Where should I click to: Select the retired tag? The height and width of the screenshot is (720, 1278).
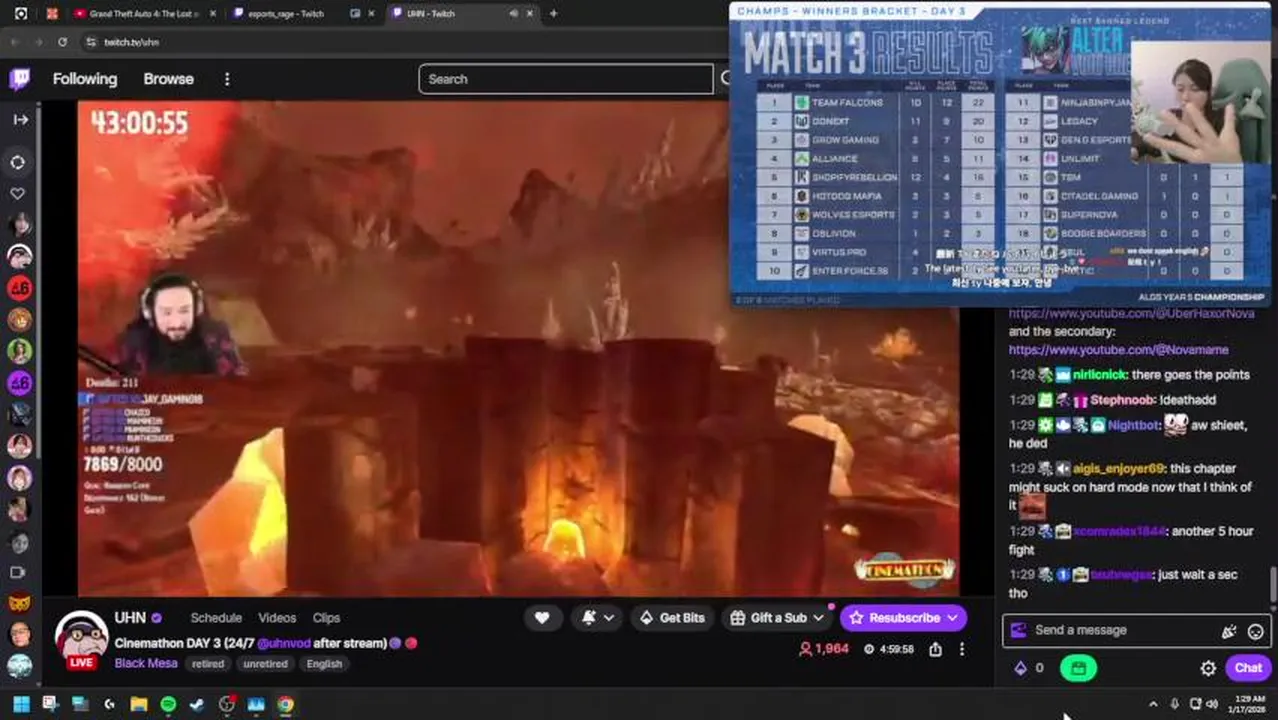coord(208,664)
